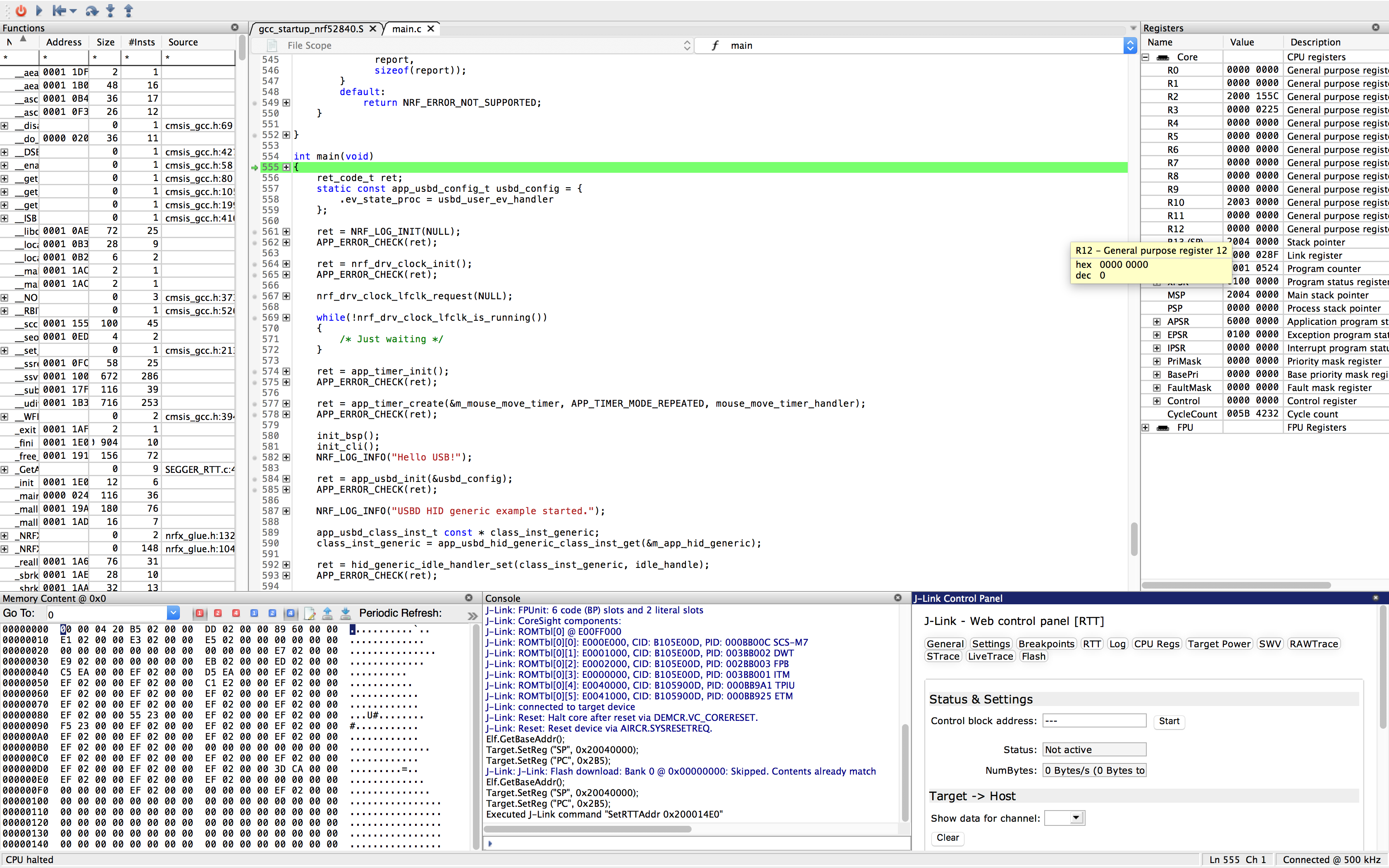Select red 4-byte memory access width icon
1389x868 pixels.
tap(236, 614)
